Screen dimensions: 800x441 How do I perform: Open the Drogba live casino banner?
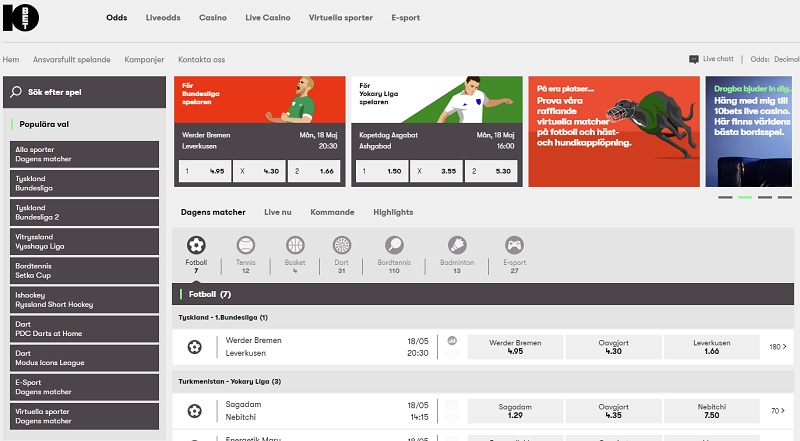tap(748, 132)
